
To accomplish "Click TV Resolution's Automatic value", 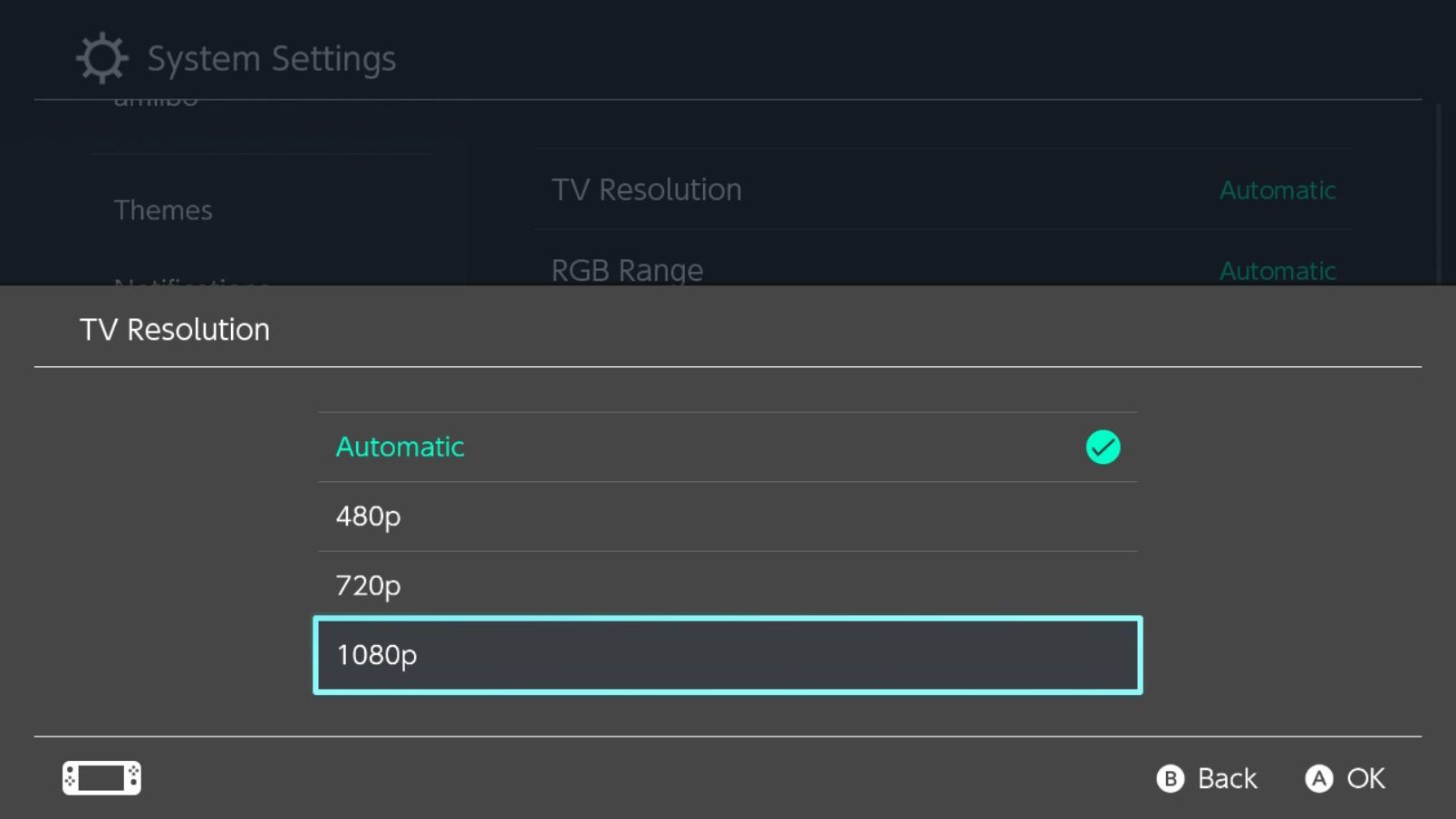I will 1277,190.
